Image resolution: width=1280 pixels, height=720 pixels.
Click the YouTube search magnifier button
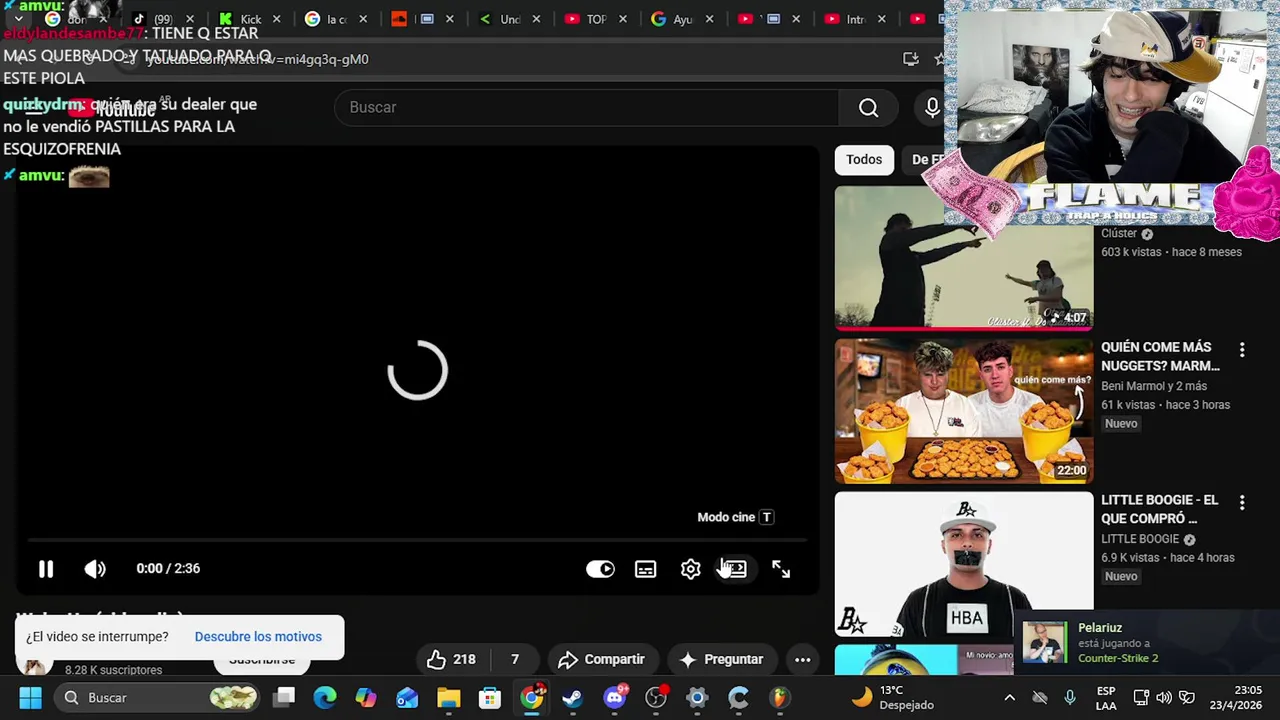(x=868, y=108)
